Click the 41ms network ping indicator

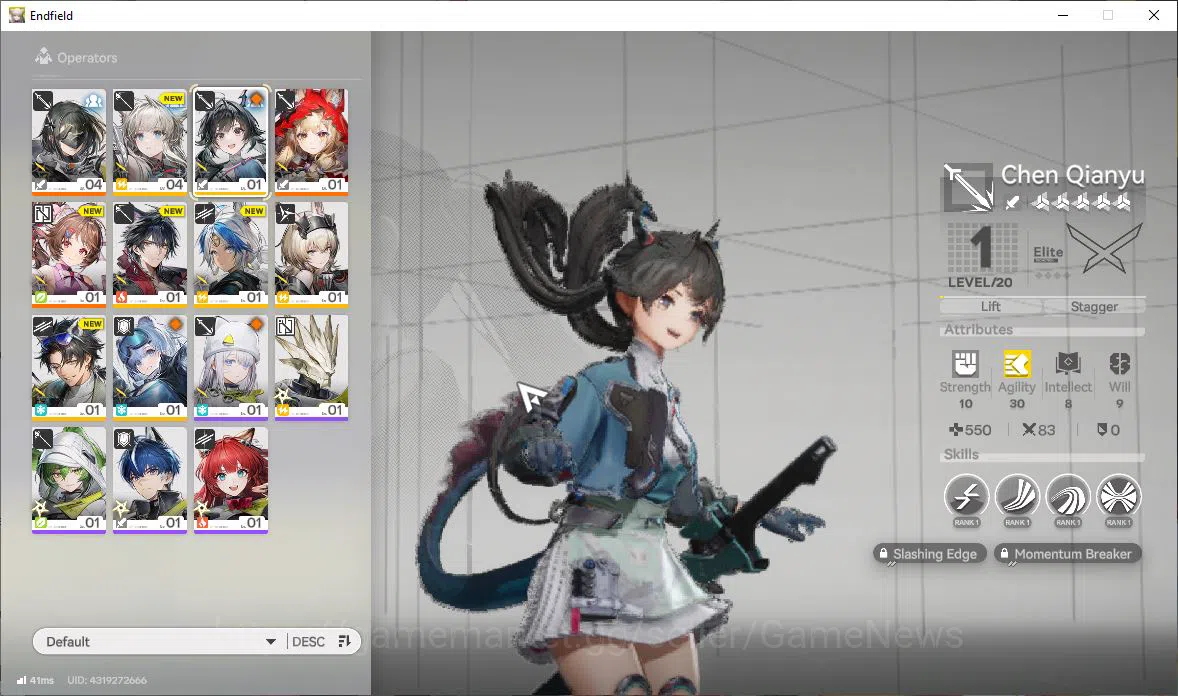point(35,680)
